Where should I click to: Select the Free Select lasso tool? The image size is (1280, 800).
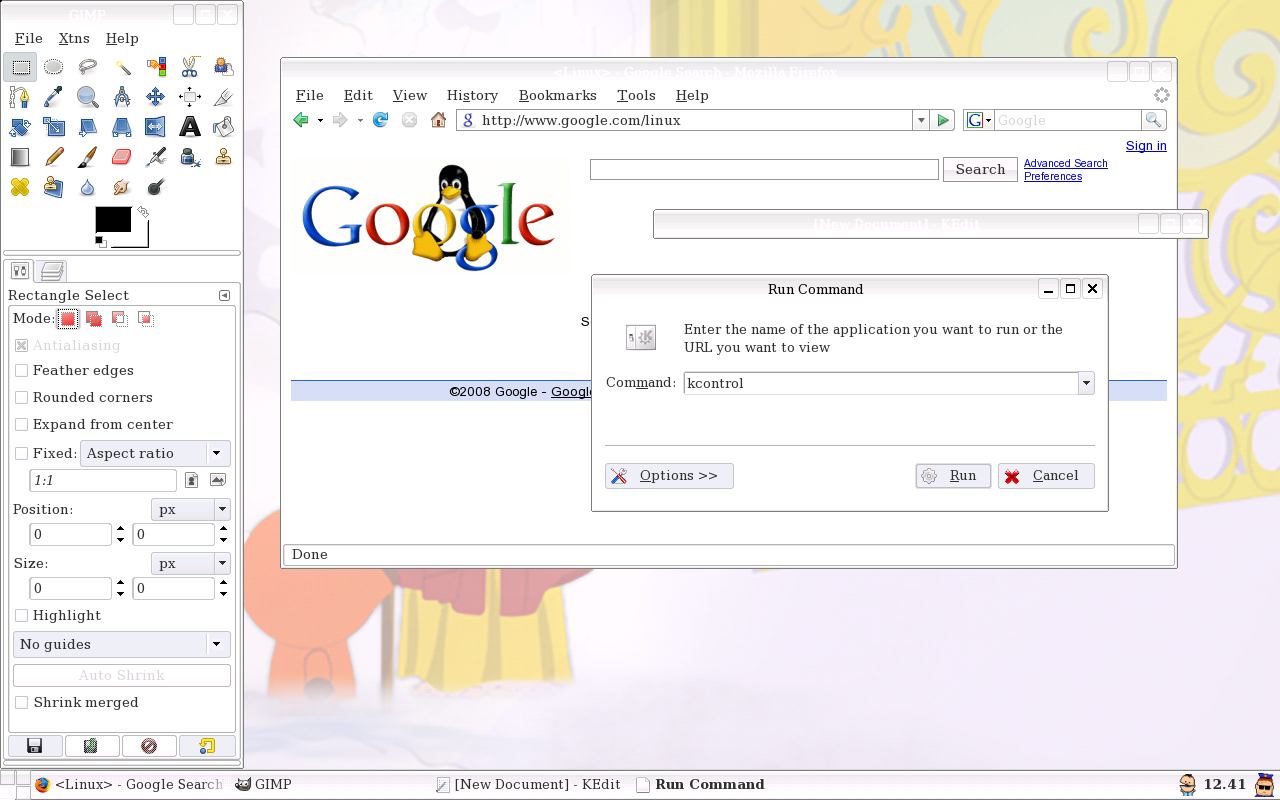point(88,67)
